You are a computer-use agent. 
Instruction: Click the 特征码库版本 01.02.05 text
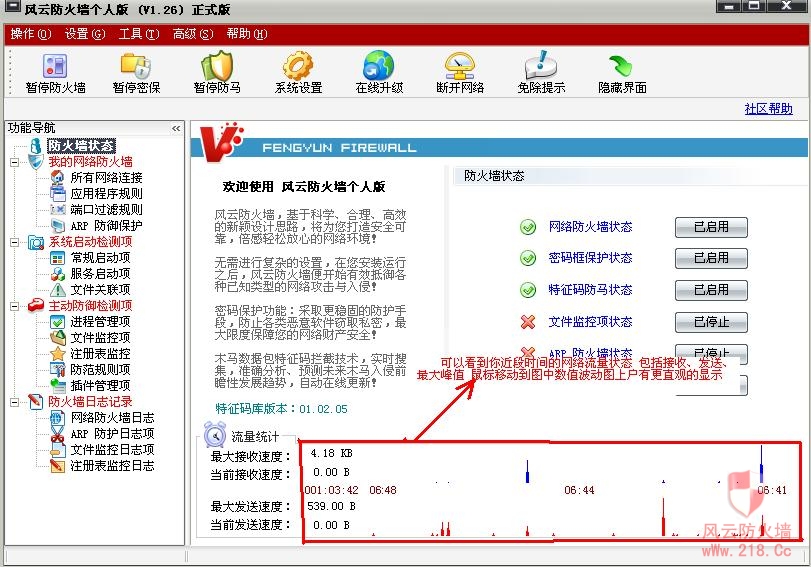point(281,409)
